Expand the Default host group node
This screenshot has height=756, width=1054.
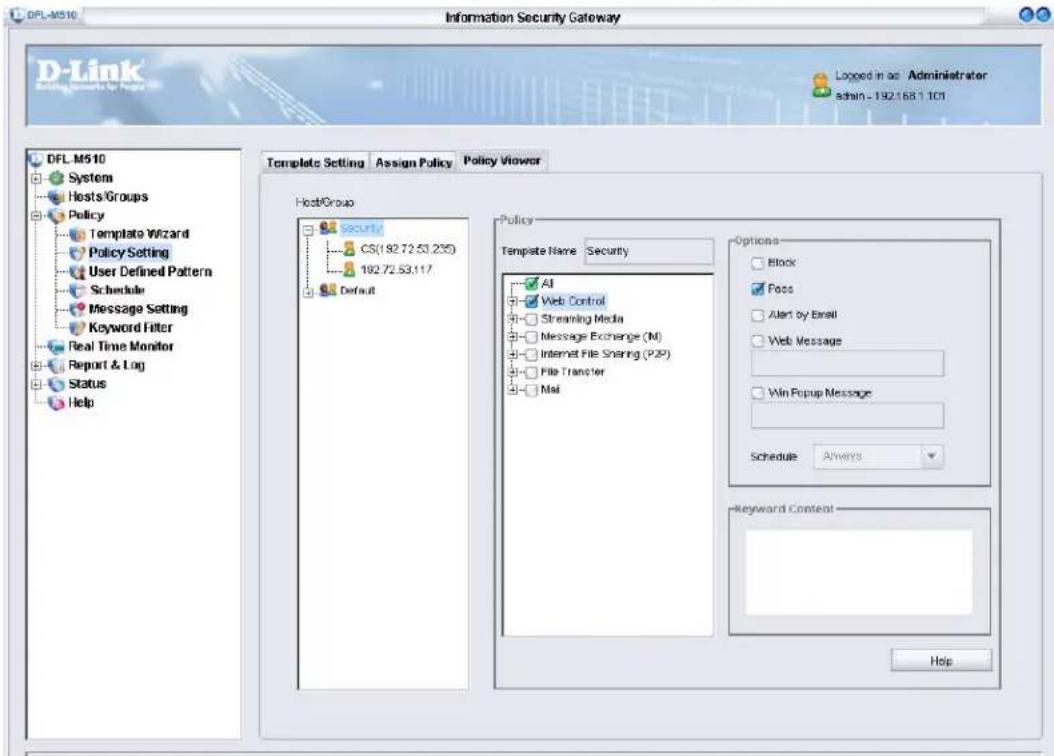tap(308, 292)
